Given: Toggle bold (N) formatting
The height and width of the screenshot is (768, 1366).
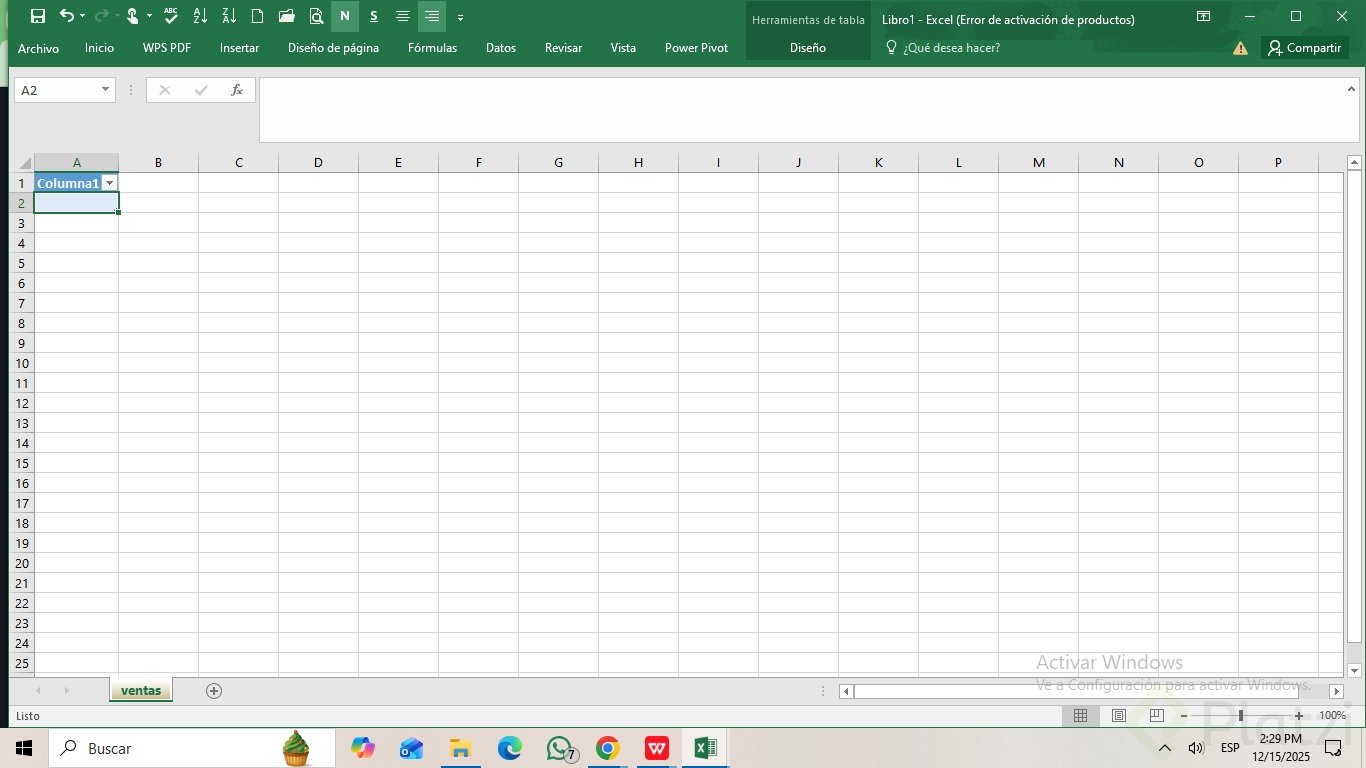Looking at the screenshot, I should [345, 16].
